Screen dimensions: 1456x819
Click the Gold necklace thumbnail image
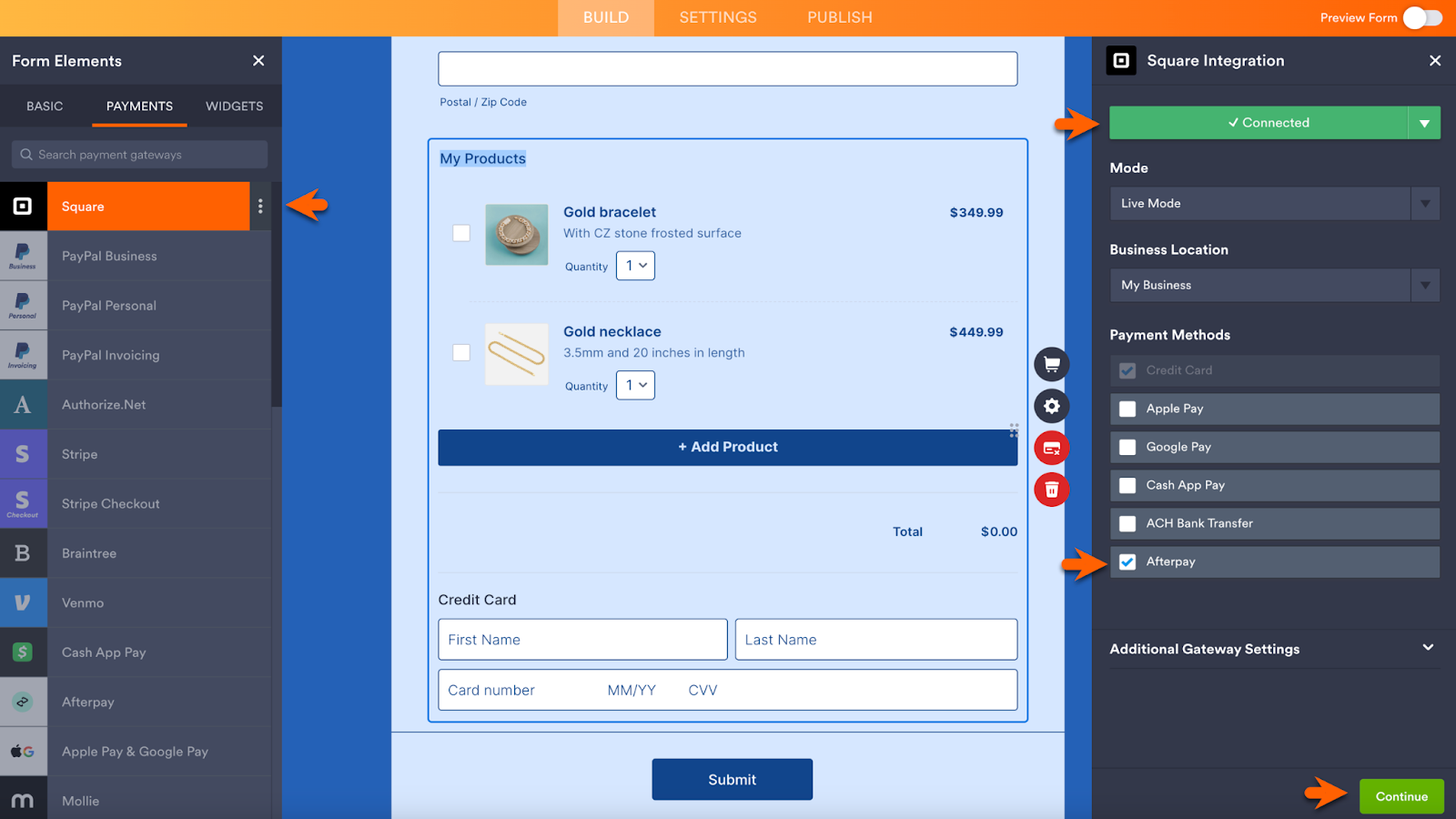pyautogui.click(x=517, y=354)
